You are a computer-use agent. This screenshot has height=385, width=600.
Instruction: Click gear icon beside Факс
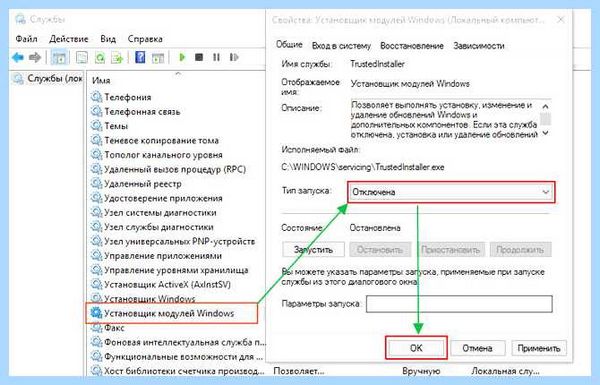[96, 328]
